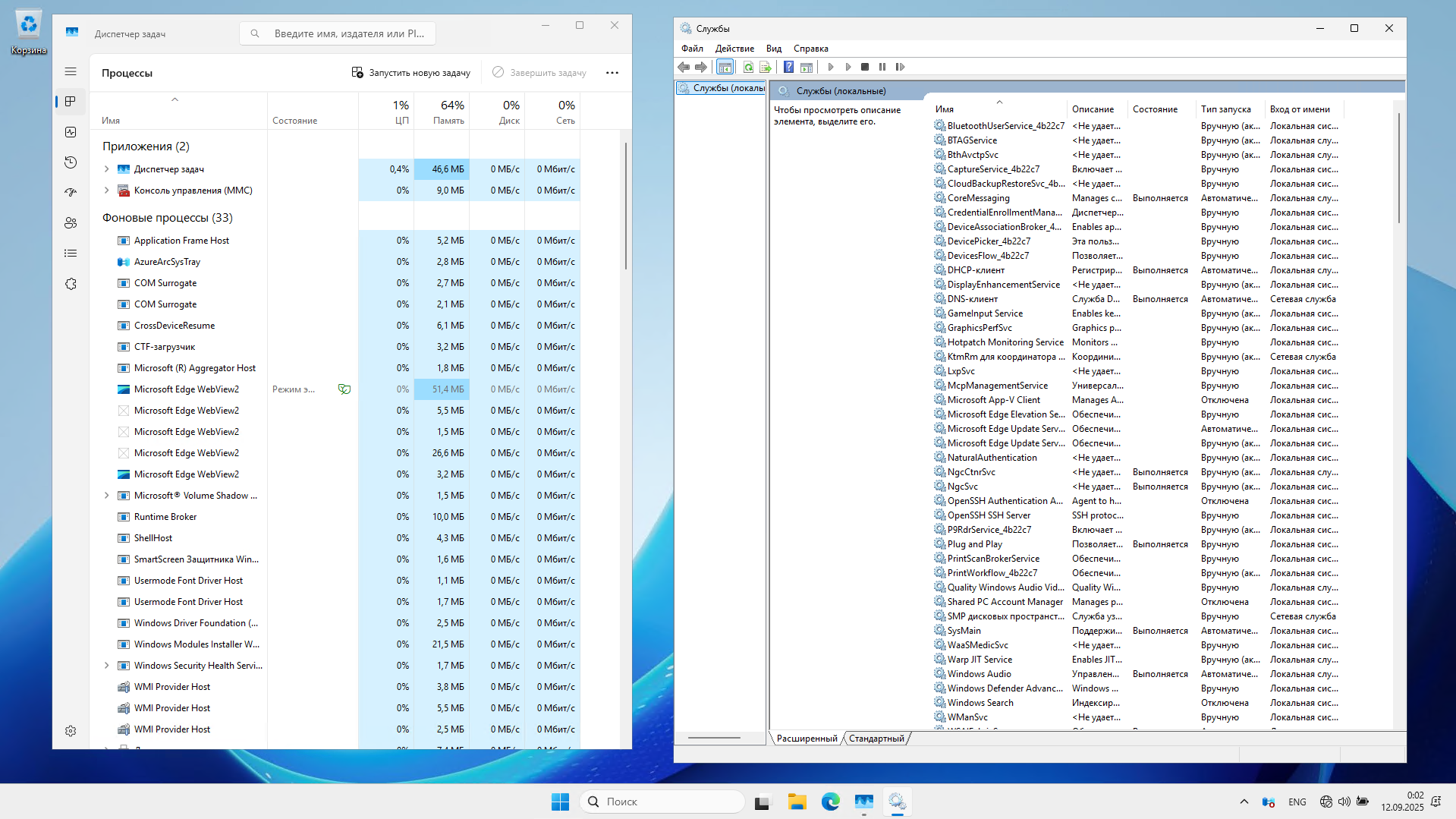Viewport: 1456px width, 819px height.
Task: Switch to Стандартный tab in Services
Action: [876, 739]
